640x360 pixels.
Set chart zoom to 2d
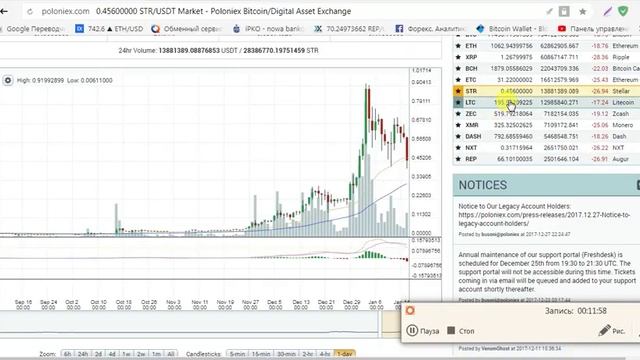[98, 354]
